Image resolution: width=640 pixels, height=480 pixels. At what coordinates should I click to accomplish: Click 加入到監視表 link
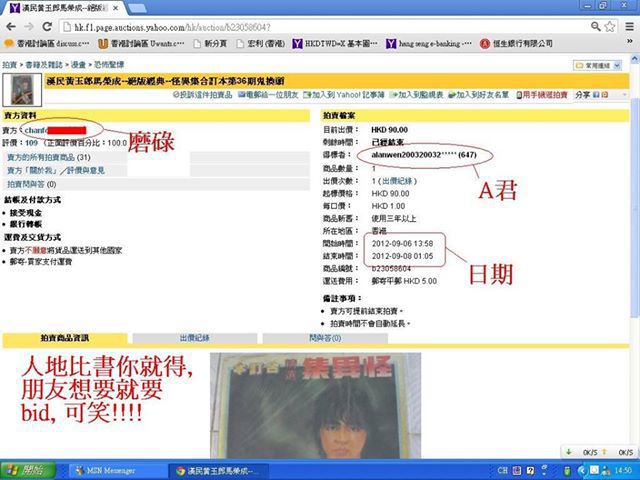point(416,95)
